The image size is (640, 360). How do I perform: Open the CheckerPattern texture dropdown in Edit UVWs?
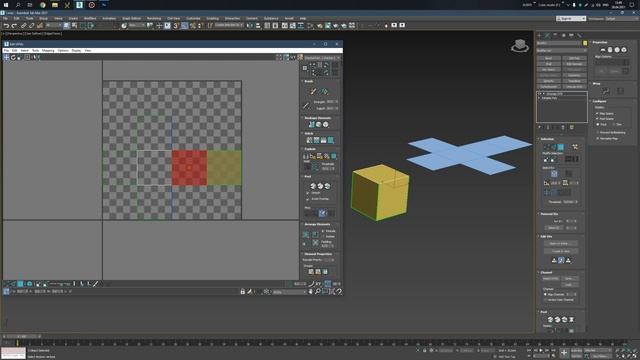point(322,58)
